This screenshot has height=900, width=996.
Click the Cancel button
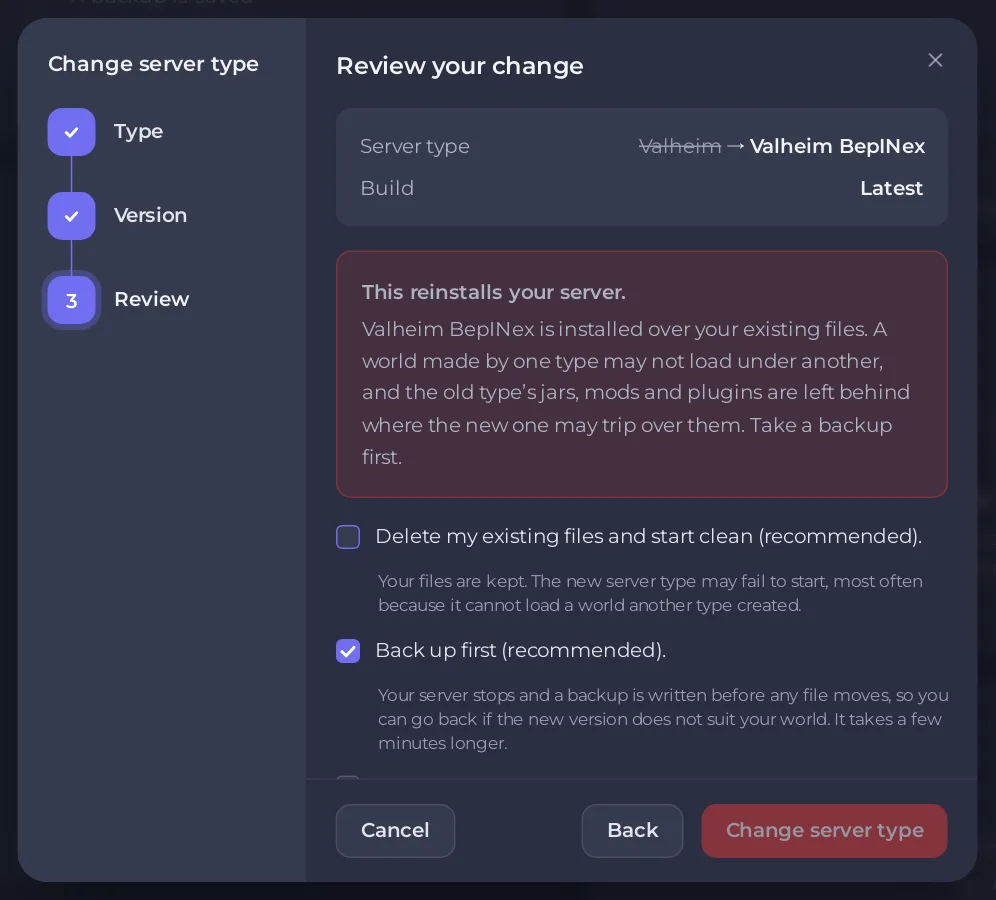[x=395, y=831]
